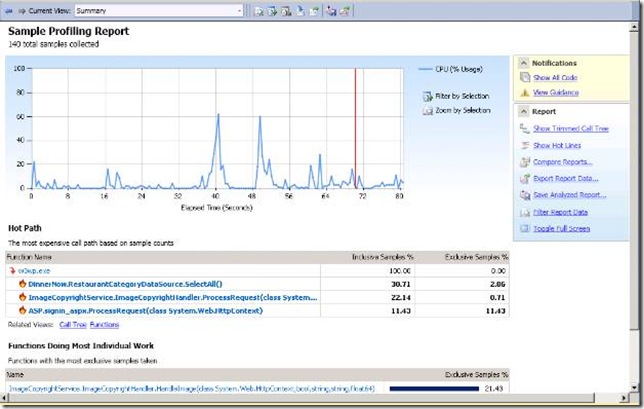This screenshot has height=409, width=644.
Task: Click the Toggle Full Screen icon
Action: tap(525, 228)
